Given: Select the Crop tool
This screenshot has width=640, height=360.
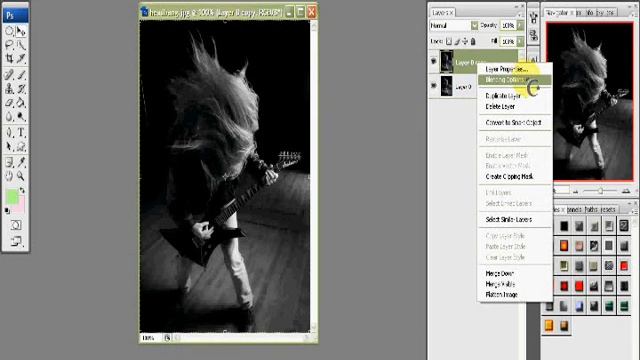Looking at the screenshot, I should point(9,58).
